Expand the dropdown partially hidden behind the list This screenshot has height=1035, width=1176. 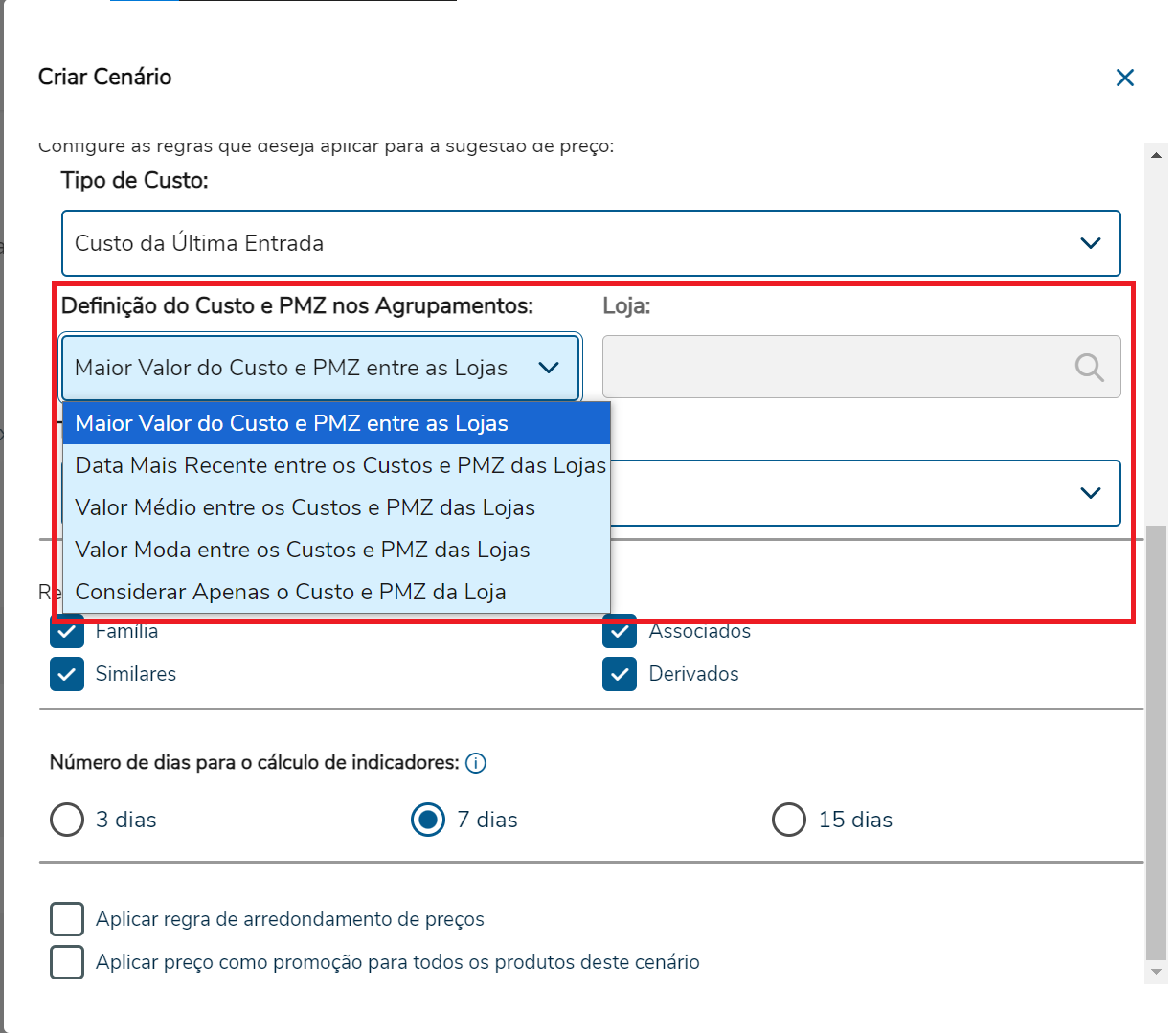pos(1090,493)
